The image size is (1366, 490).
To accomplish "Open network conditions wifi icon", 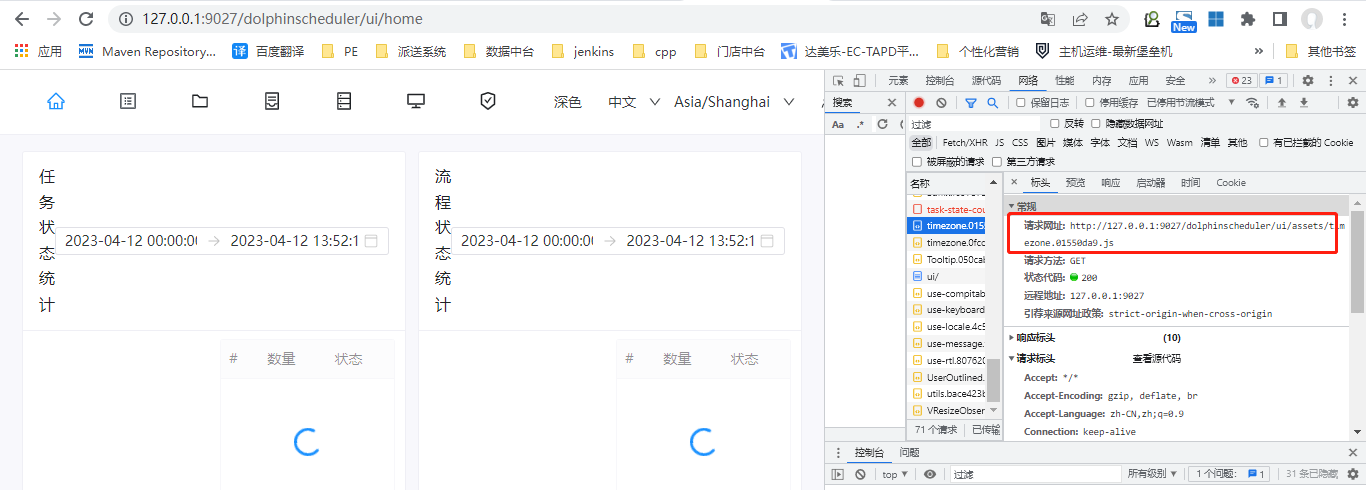I will 1252,102.
